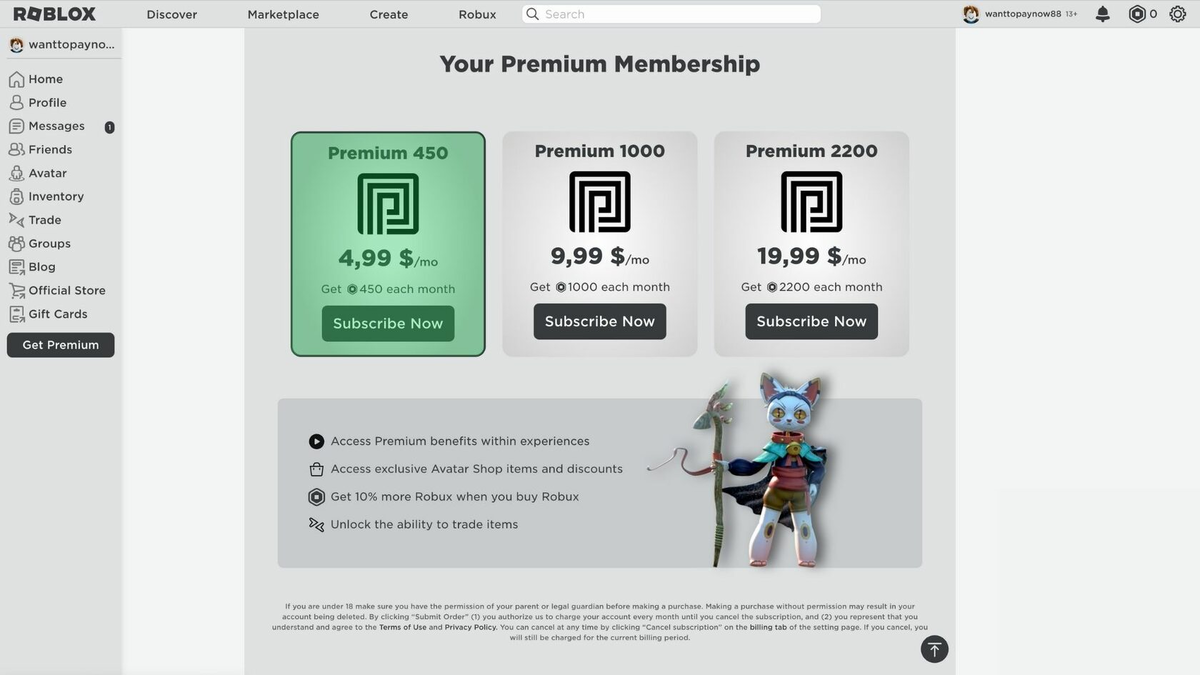Viewport: 1200px width, 675px height.
Task: Click the Robux balance icon
Action: [1137, 14]
